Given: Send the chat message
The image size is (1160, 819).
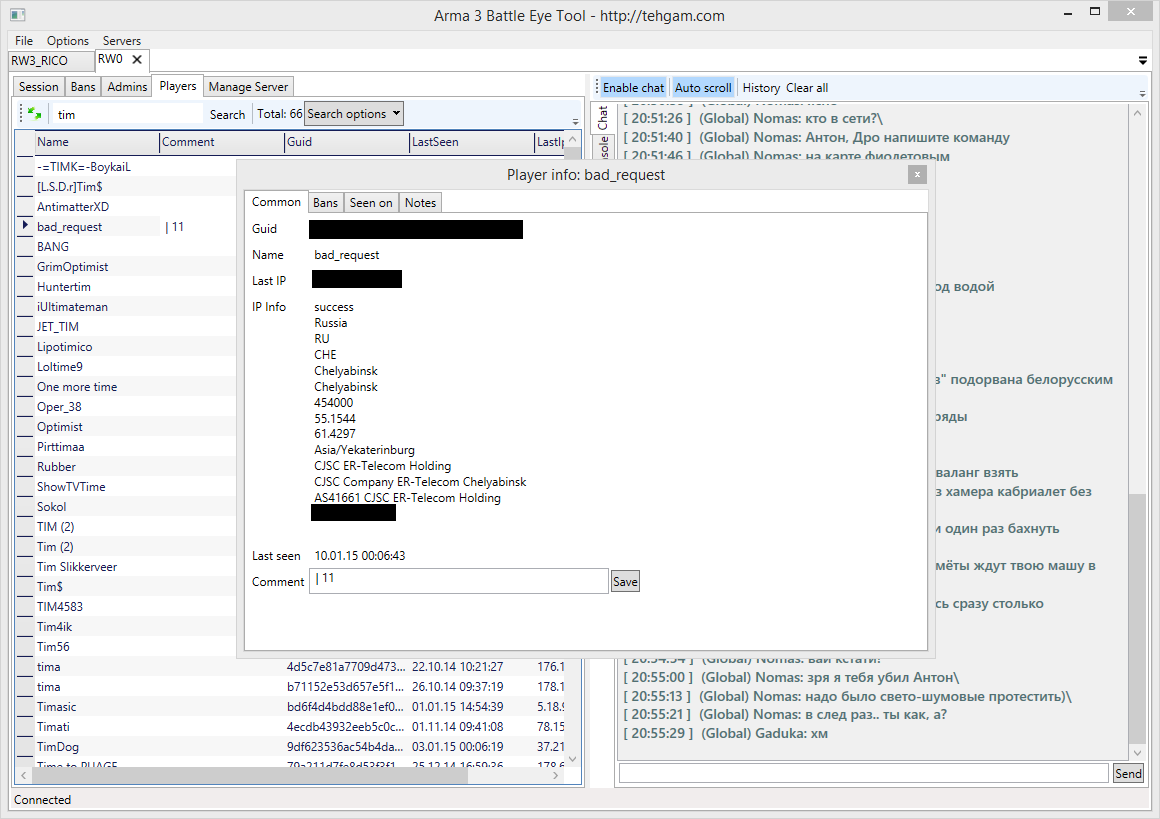Looking at the screenshot, I should [1128, 774].
